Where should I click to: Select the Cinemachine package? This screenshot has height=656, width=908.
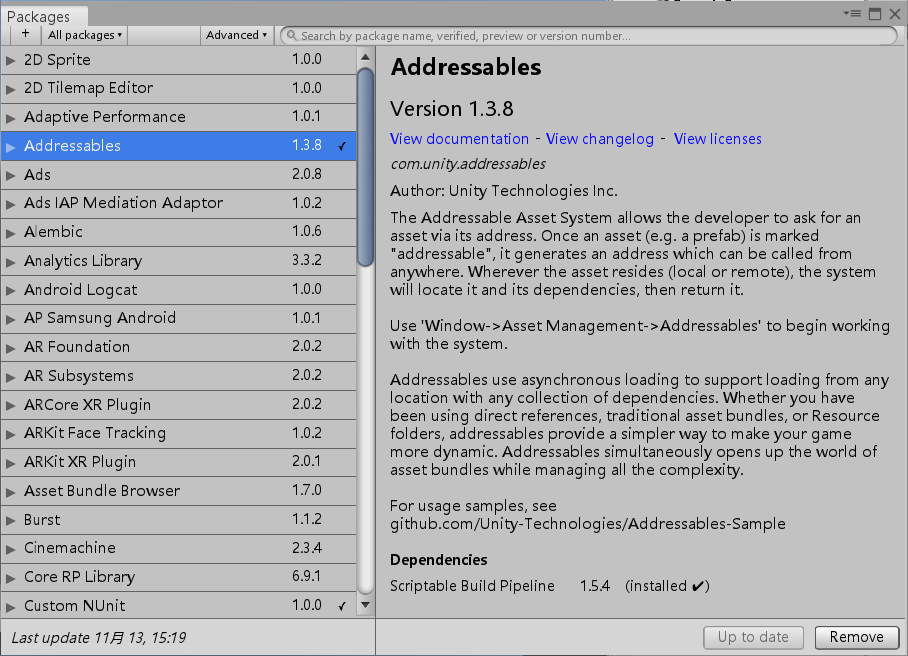(178, 548)
